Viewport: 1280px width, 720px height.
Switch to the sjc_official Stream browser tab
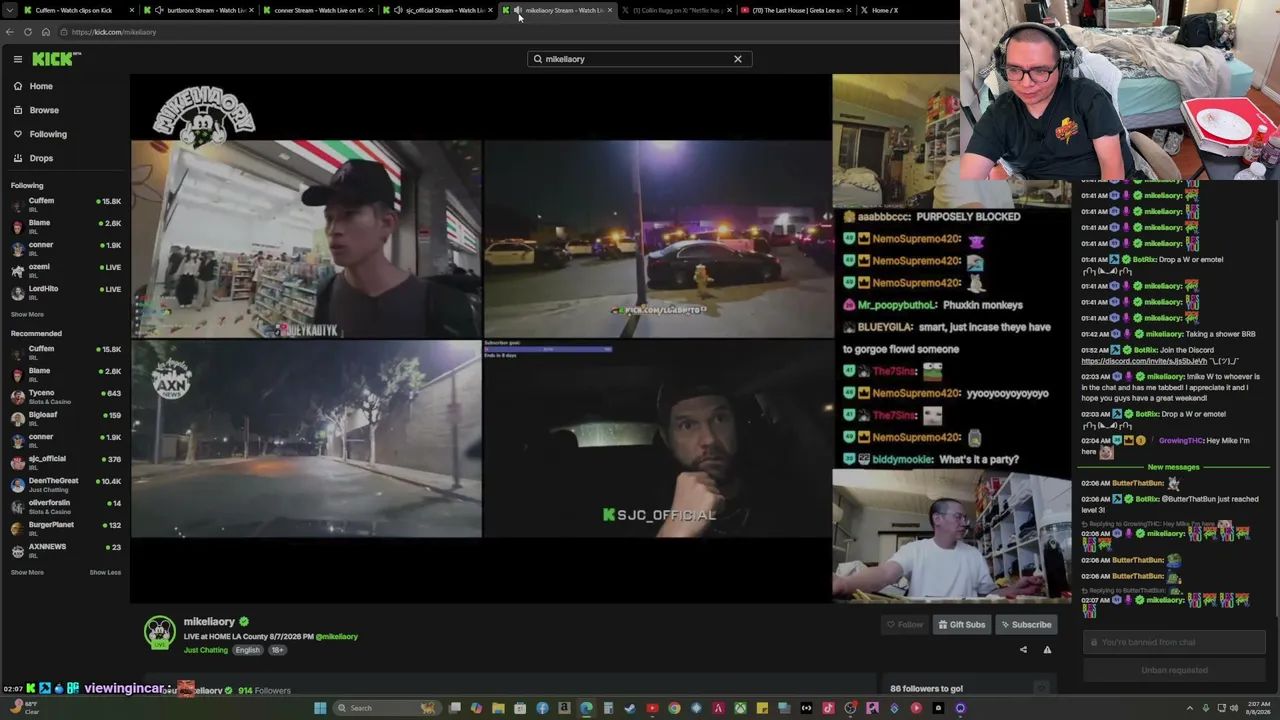(x=438, y=10)
